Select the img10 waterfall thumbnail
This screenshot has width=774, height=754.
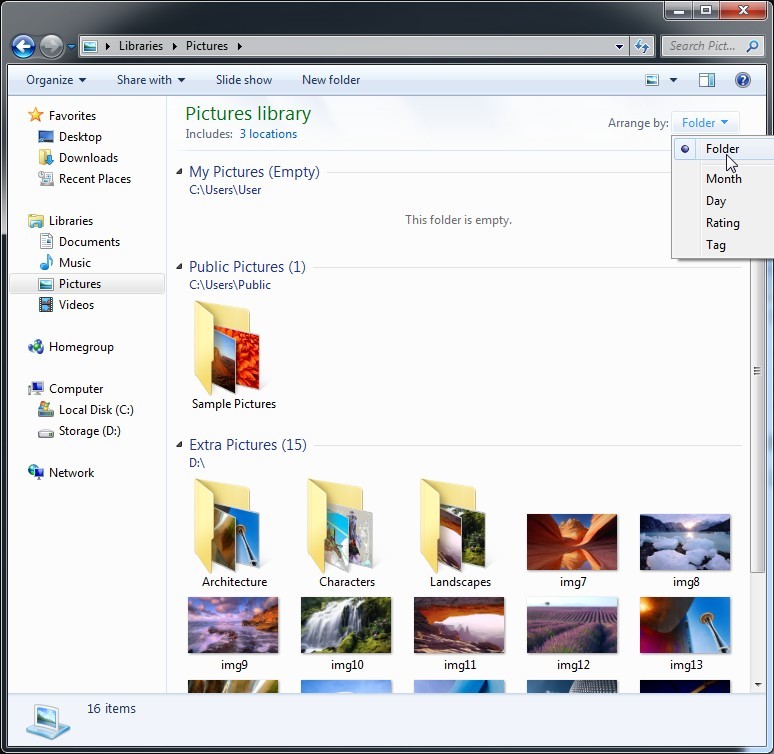[346, 625]
